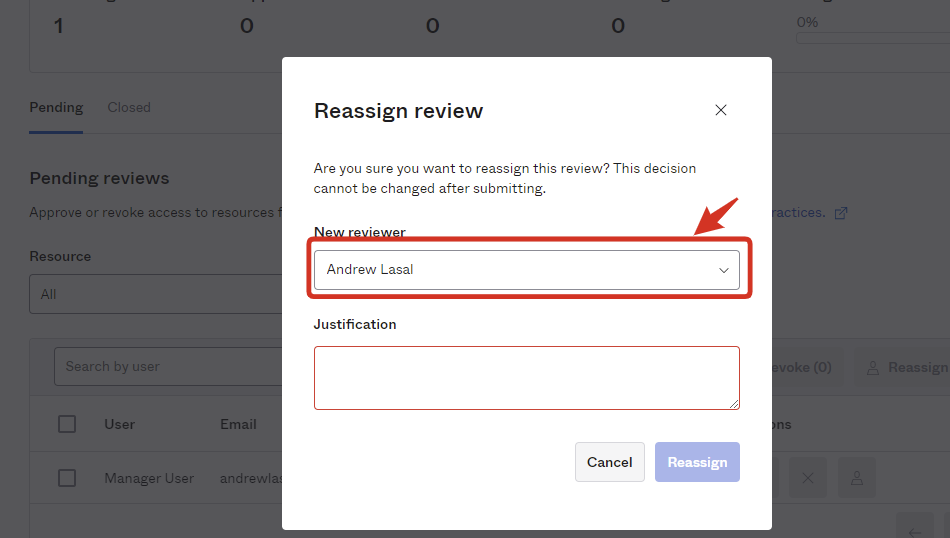Open the Resource filter set to All

click(x=156, y=294)
